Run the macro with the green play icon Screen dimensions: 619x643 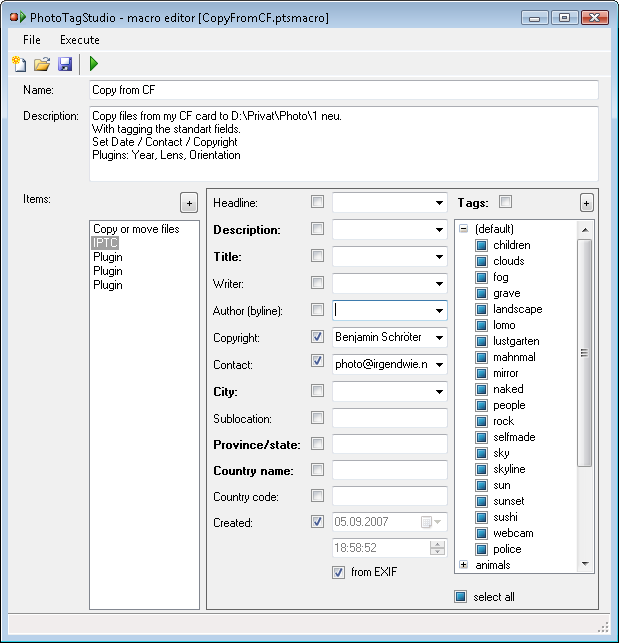point(94,64)
